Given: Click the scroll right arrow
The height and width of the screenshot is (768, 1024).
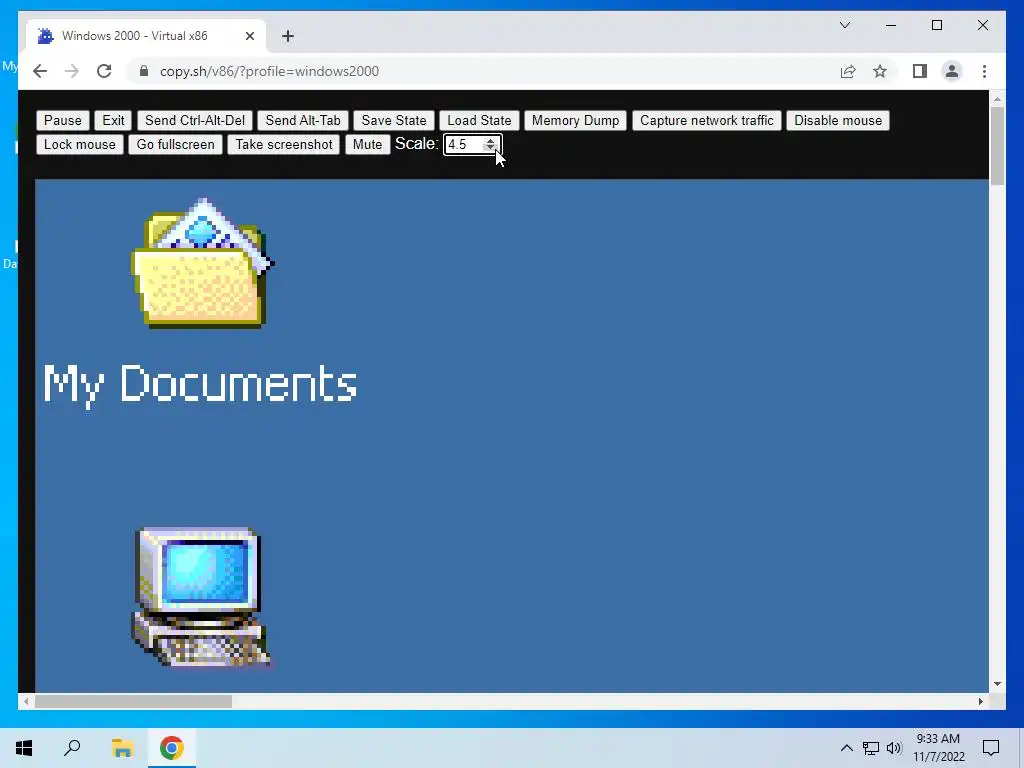Looking at the screenshot, I should click(x=980, y=701).
